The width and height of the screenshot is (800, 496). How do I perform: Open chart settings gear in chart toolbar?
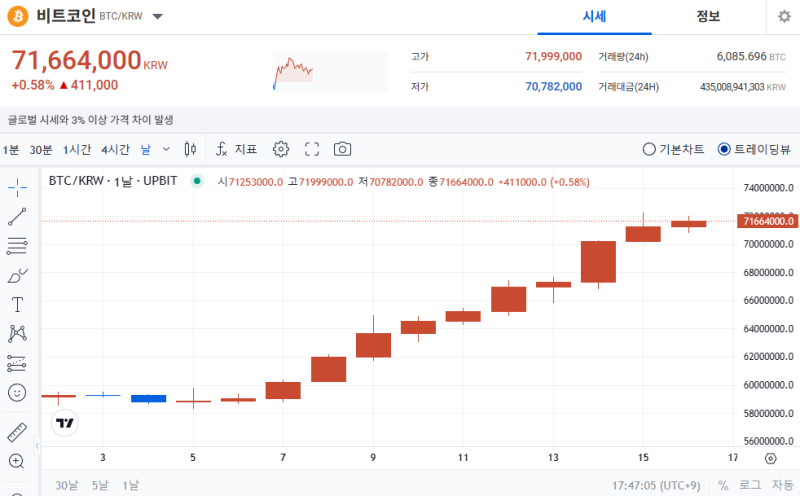click(281, 149)
